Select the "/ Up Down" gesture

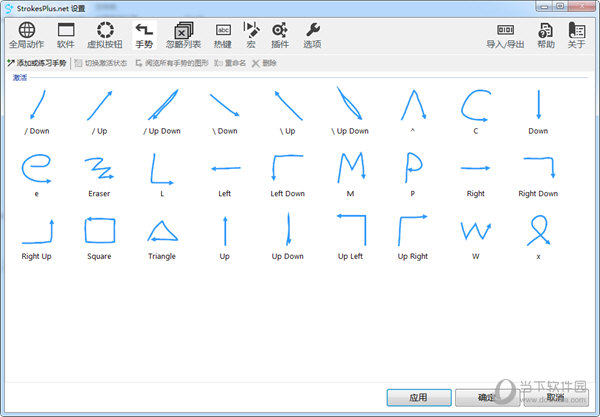162,111
